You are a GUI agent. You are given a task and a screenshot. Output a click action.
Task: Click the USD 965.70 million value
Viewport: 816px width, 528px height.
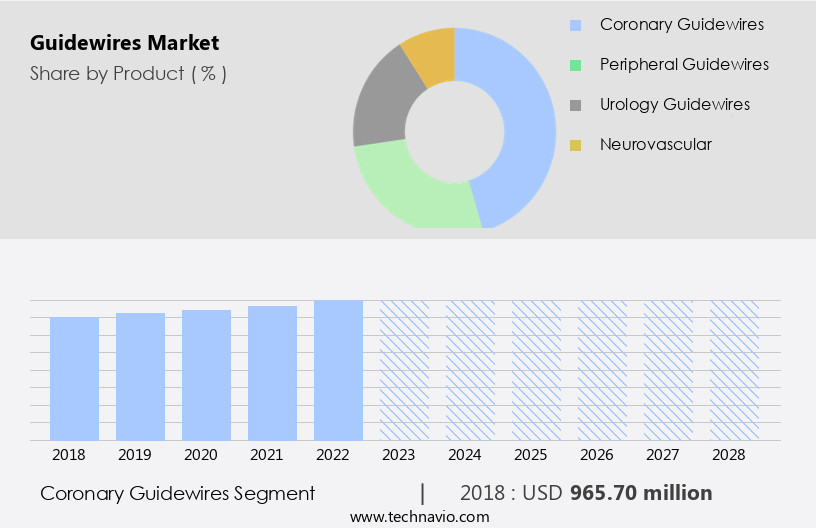[641, 493]
